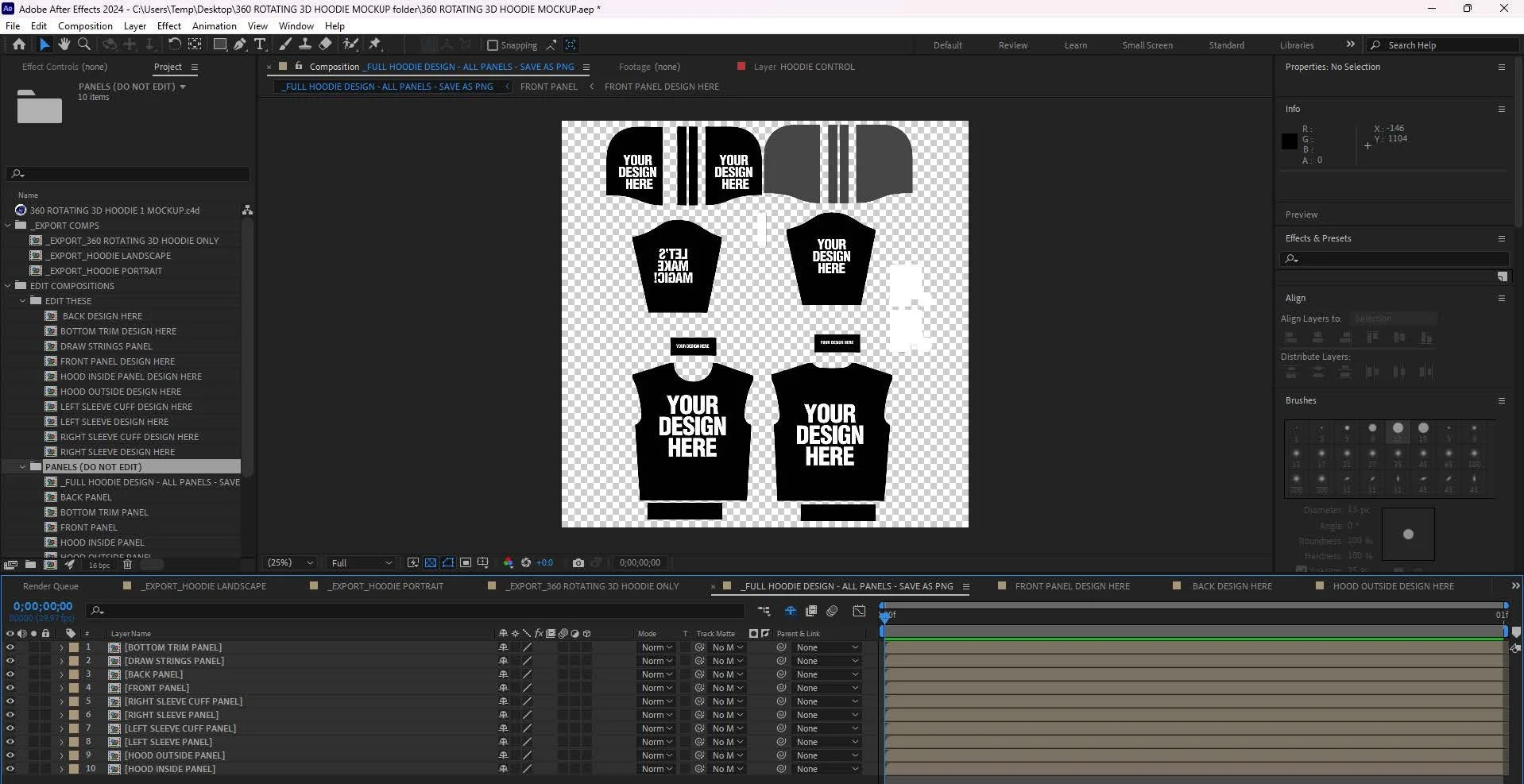Click the Home icon in the toolbar
Screen dimensions: 1524x784
[x=19, y=44]
